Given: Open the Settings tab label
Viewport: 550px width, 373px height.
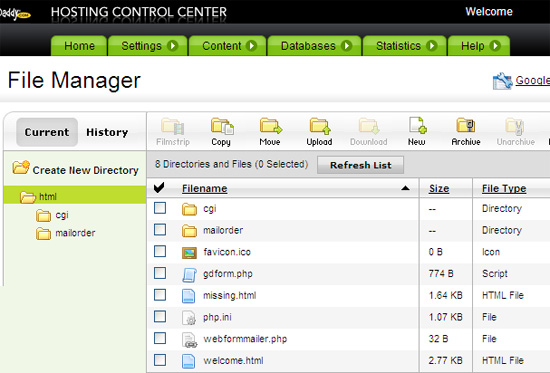Looking at the screenshot, I should click(x=141, y=46).
